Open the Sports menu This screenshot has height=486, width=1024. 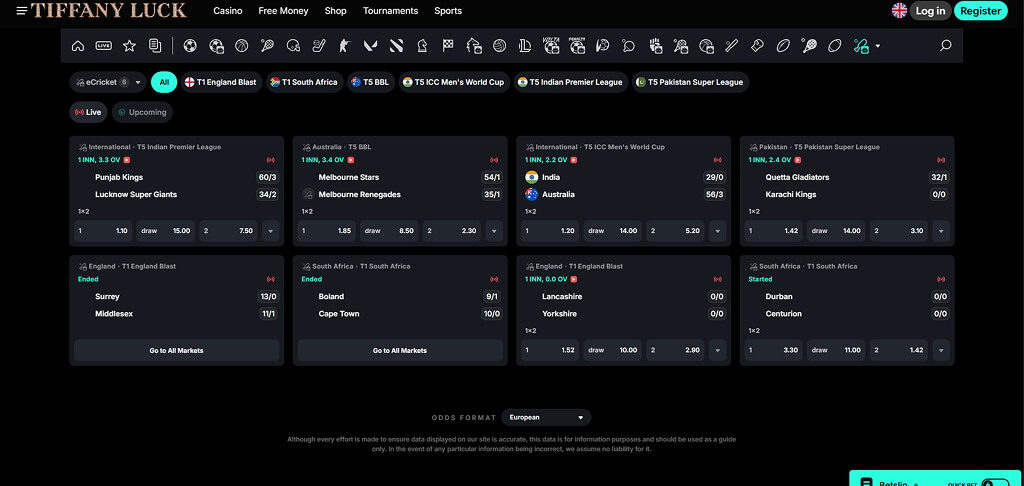[448, 11]
